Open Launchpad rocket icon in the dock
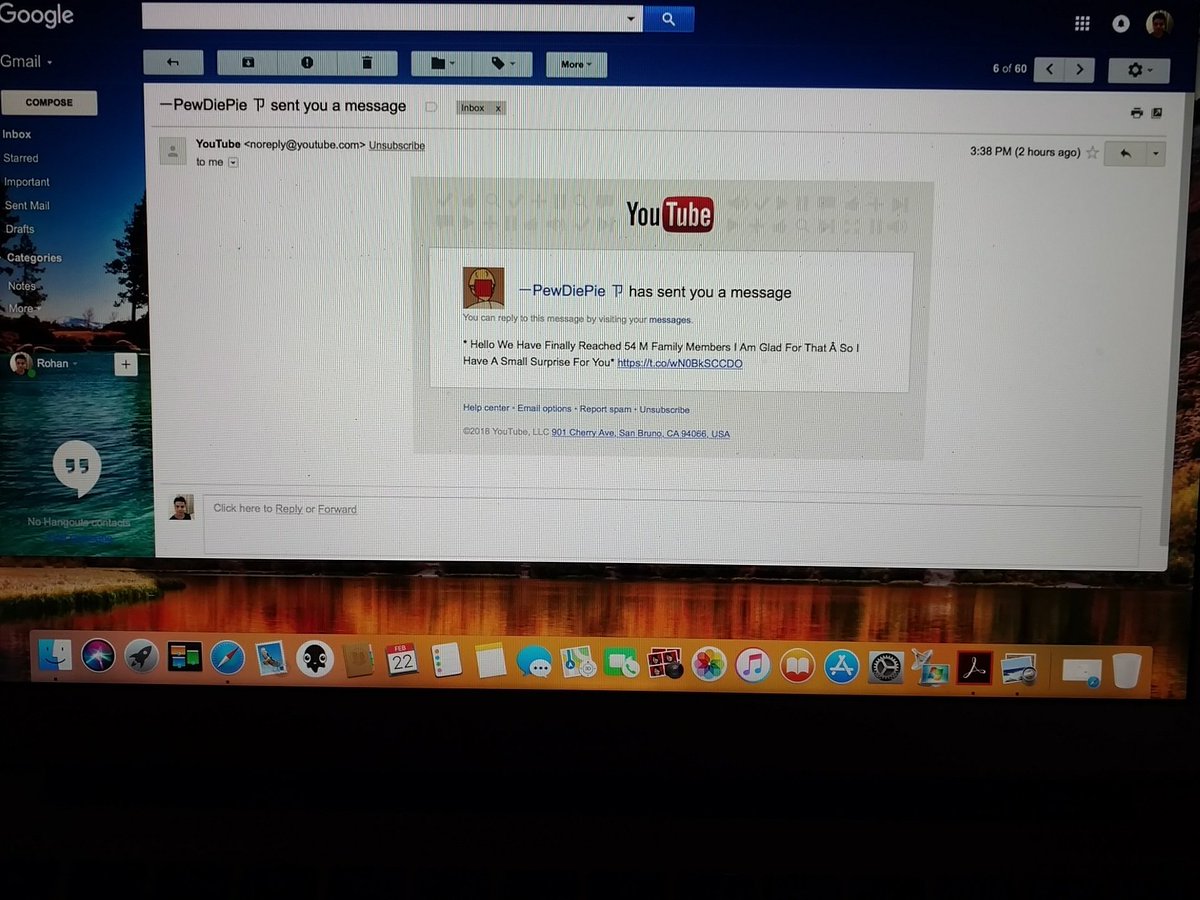Viewport: 1200px width, 900px height. [x=141, y=657]
